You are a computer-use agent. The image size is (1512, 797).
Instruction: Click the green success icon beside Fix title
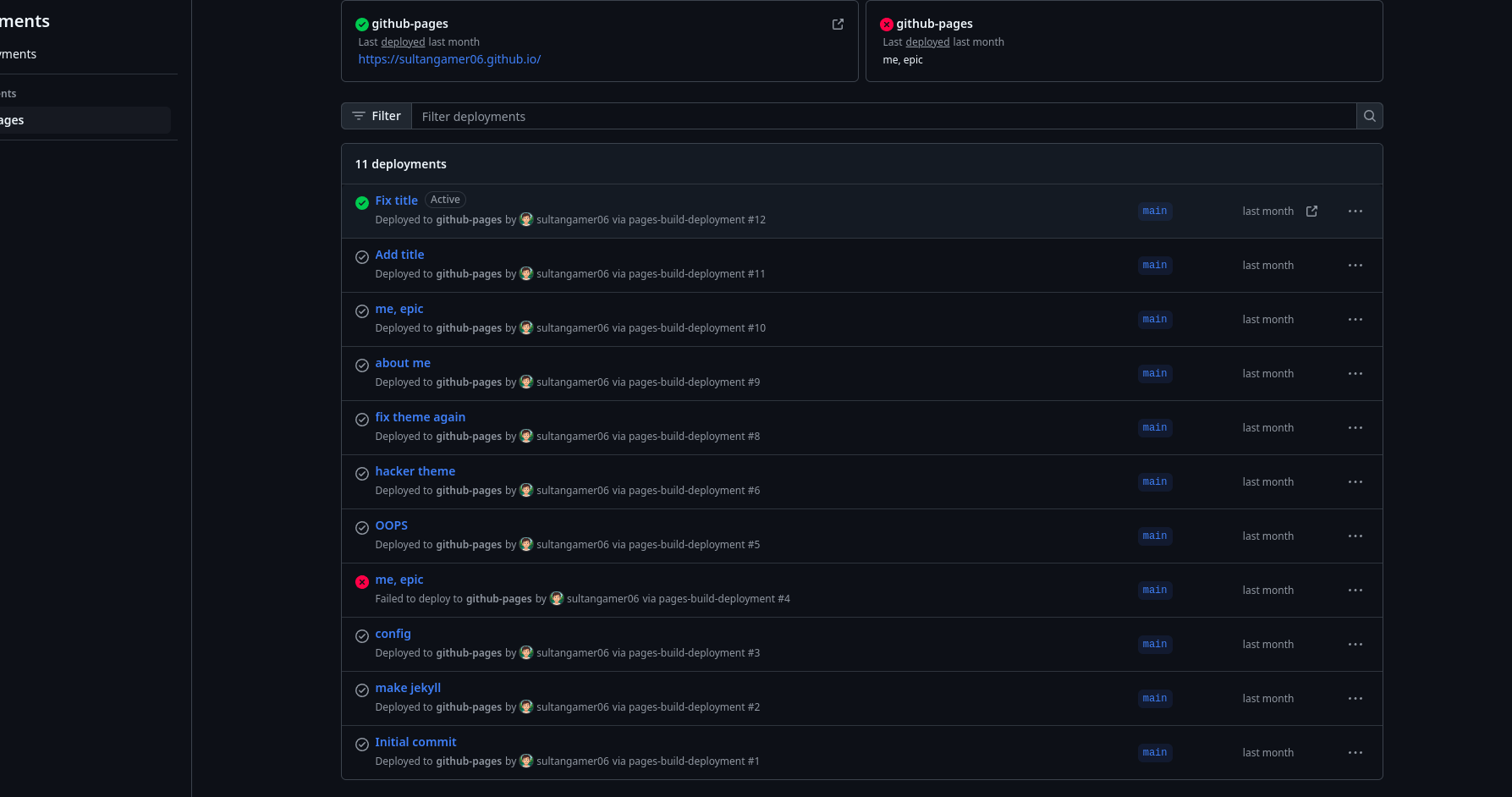click(x=362, y=202)
